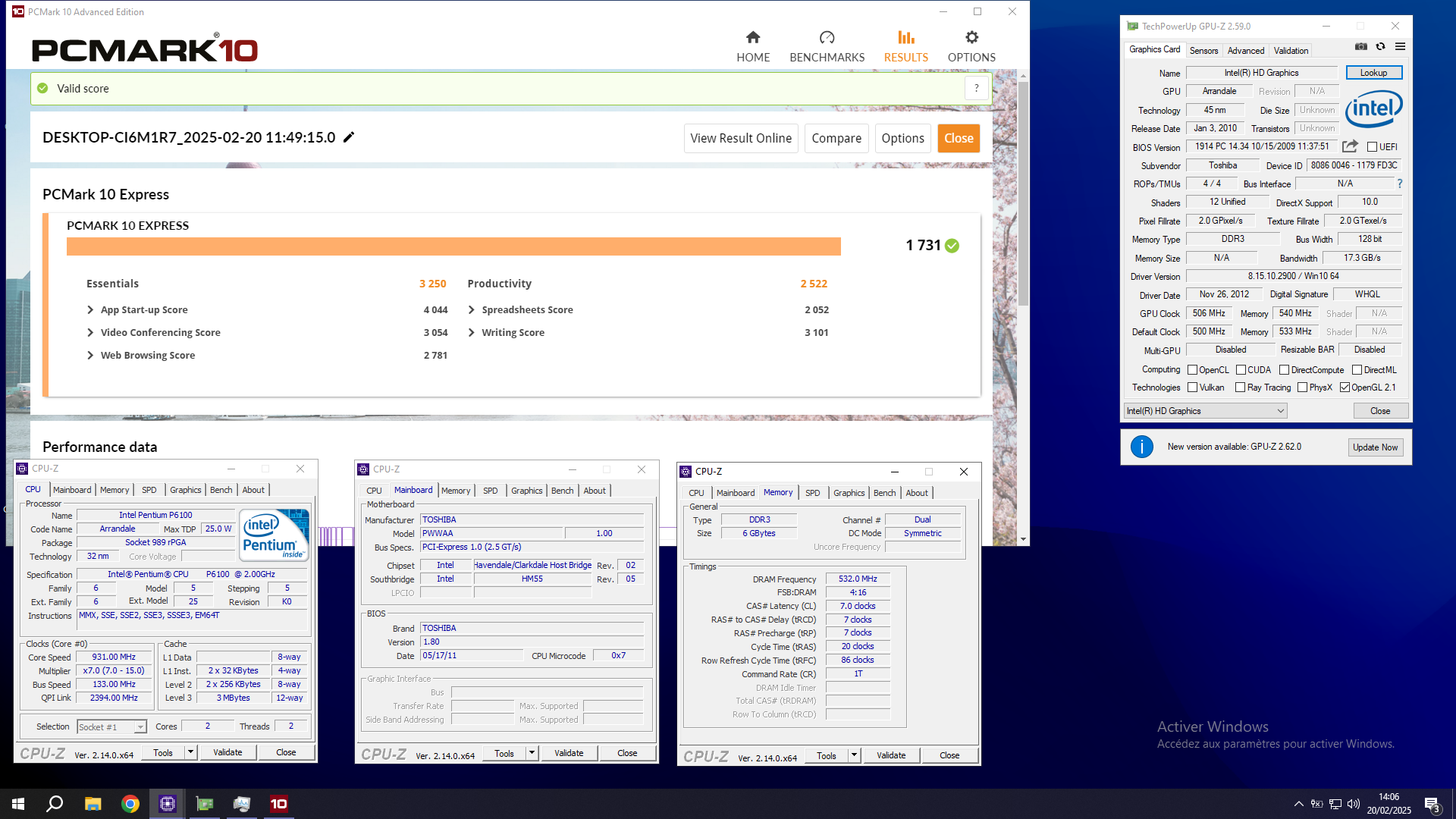Click the orange Close result button

click(x=959, y=138)
